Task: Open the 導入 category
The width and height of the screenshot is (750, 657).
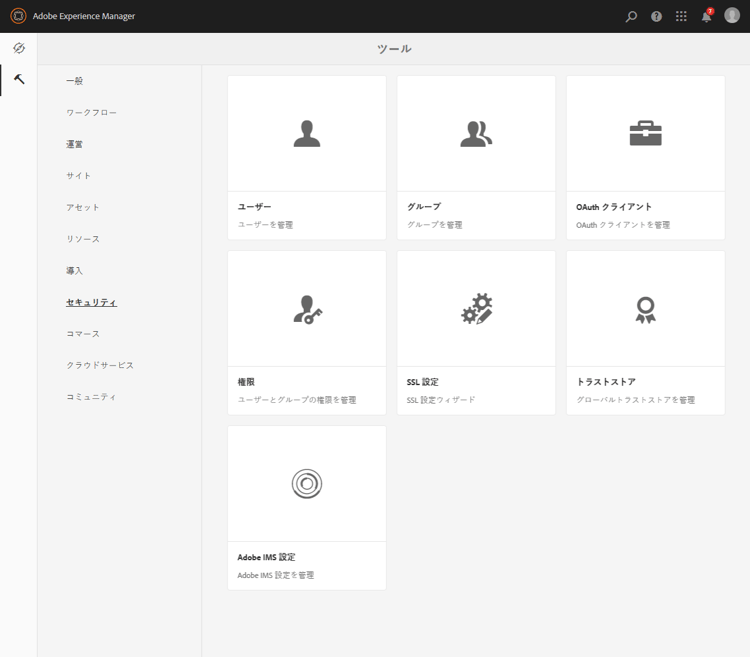Action: pyautogui.click(x=74, y=270)
